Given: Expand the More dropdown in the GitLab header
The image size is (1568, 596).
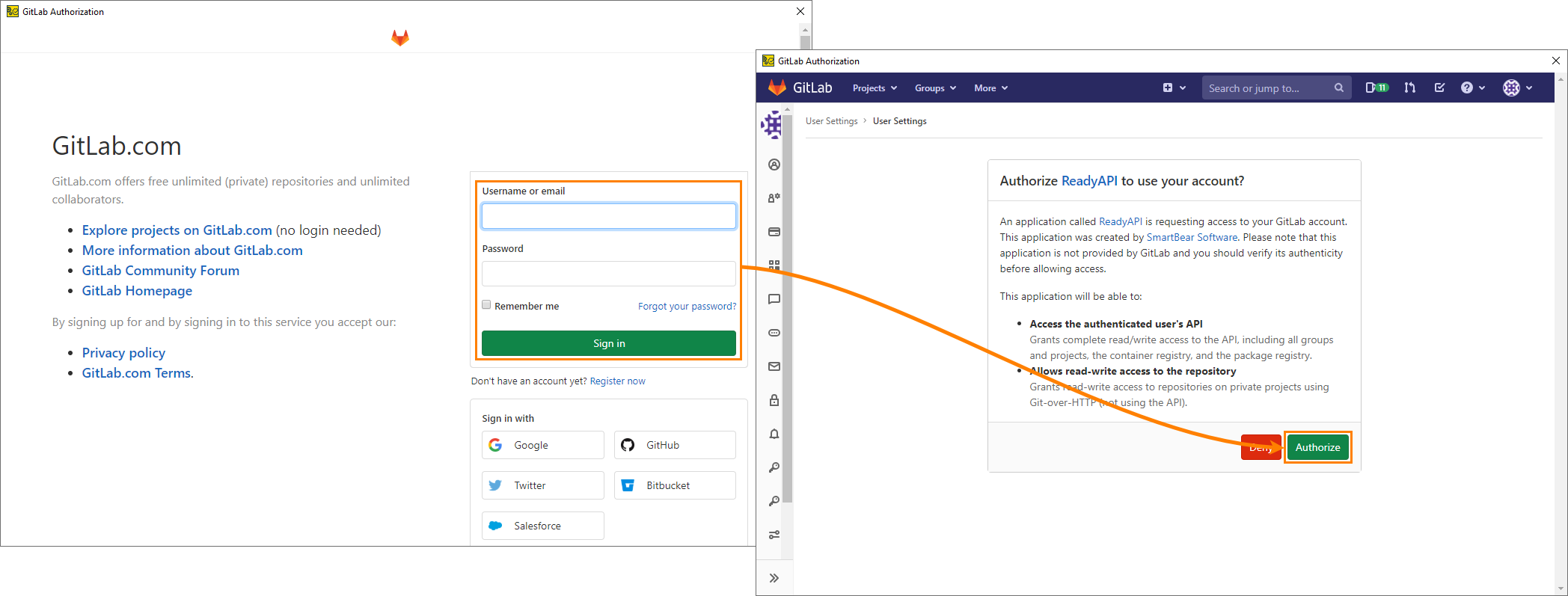Looking at the screenshot, I should pyautogui.click(x=990, y=88).
